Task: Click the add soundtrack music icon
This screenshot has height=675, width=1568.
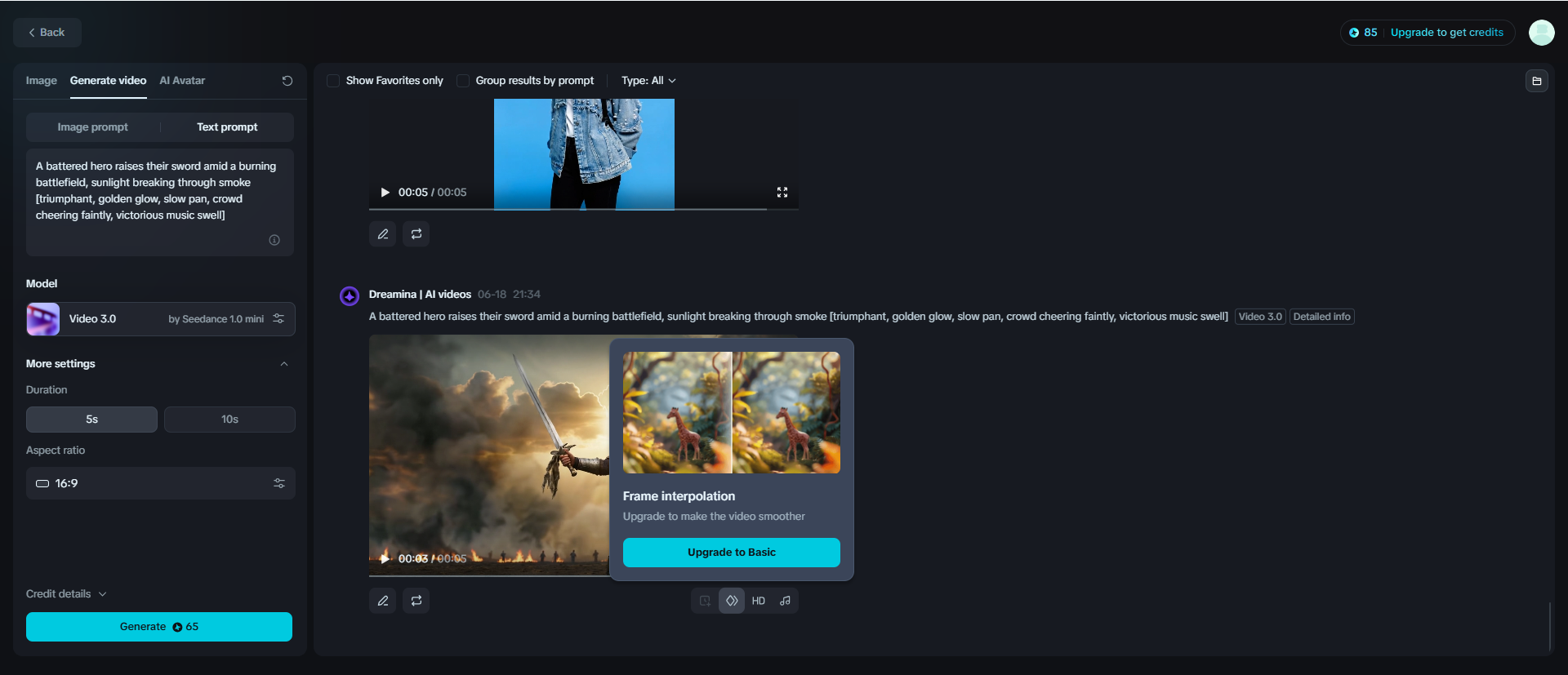Action: tap(785, 601)
